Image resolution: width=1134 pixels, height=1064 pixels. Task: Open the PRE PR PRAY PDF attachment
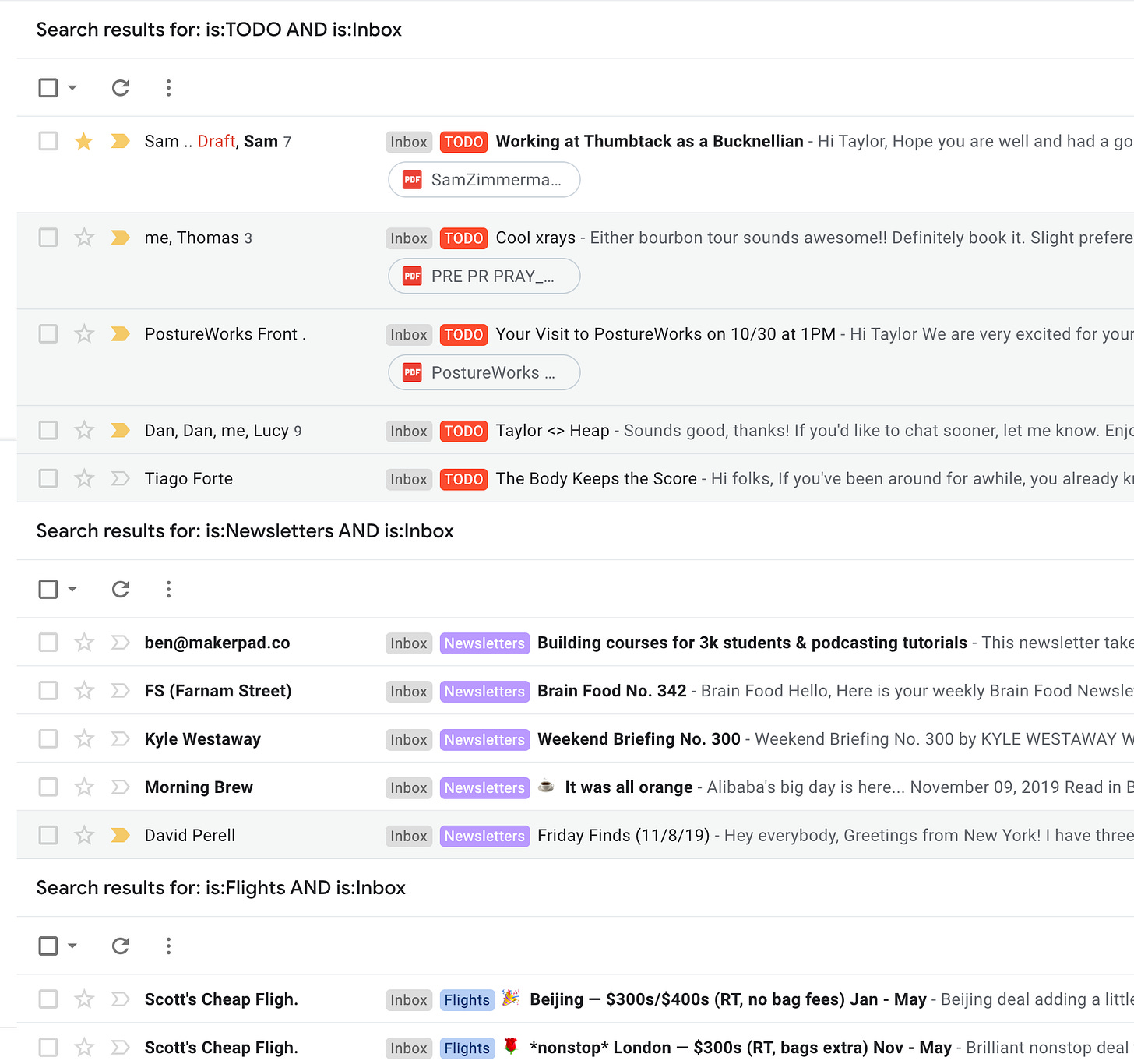(x=484, y=277)
